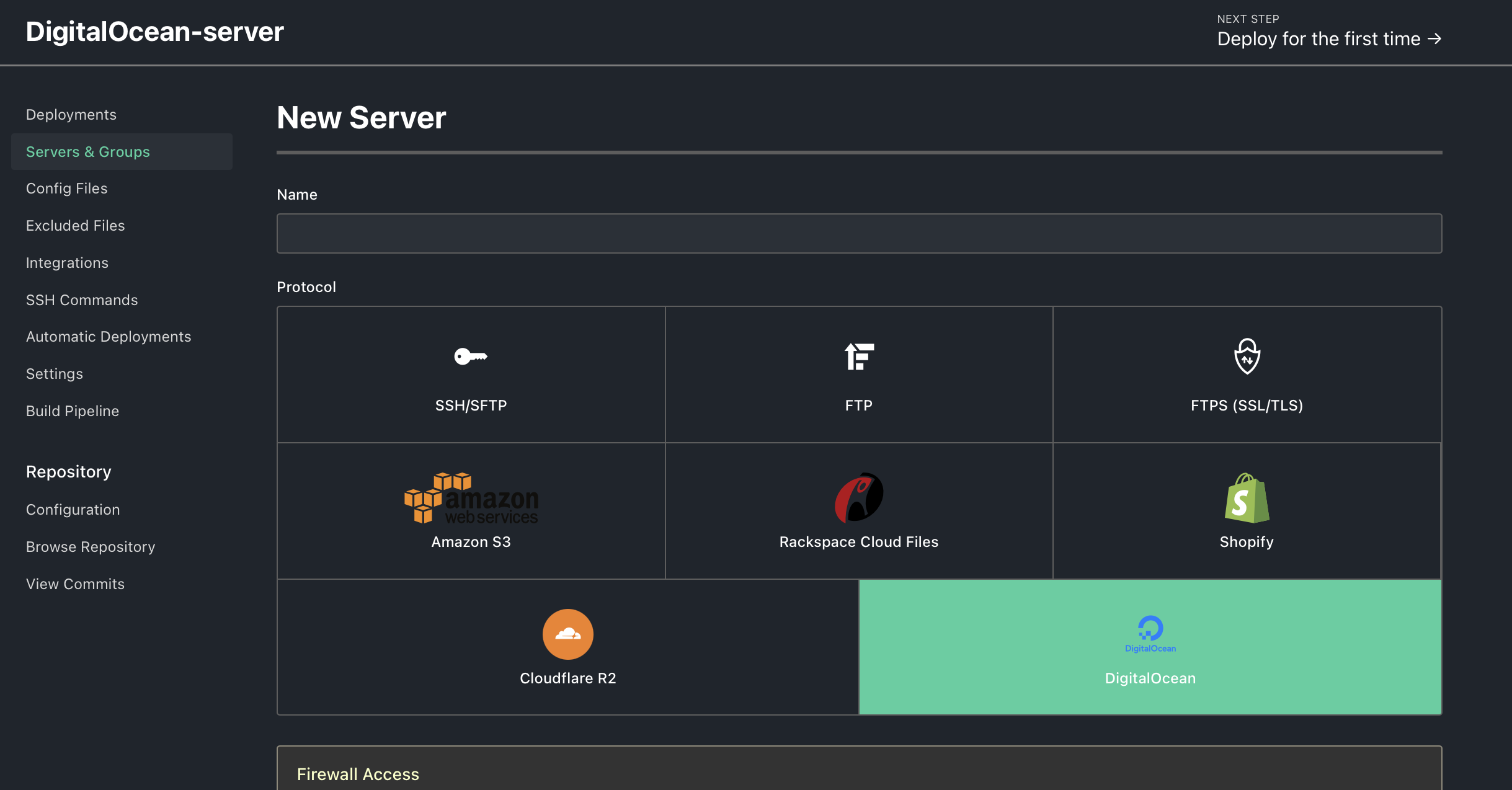Click the New Server heading
Viewport: 1512px width, 790px height.
pyautogui.click(x=362, y=118)
